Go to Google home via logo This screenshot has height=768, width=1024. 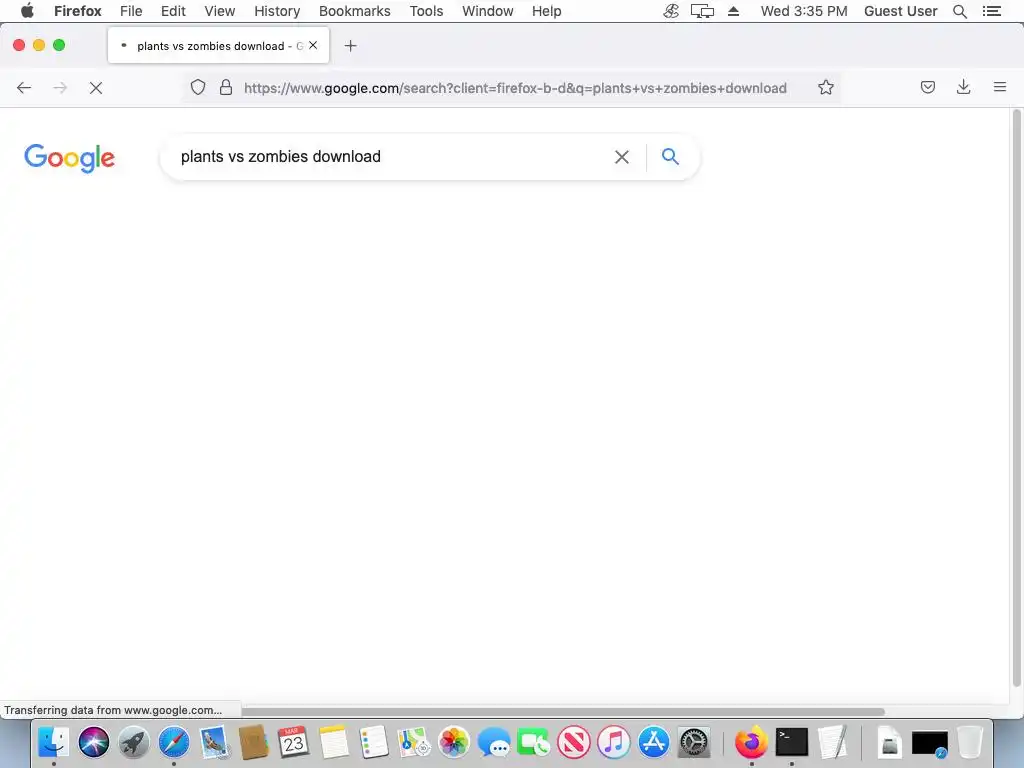click(69, 158)
